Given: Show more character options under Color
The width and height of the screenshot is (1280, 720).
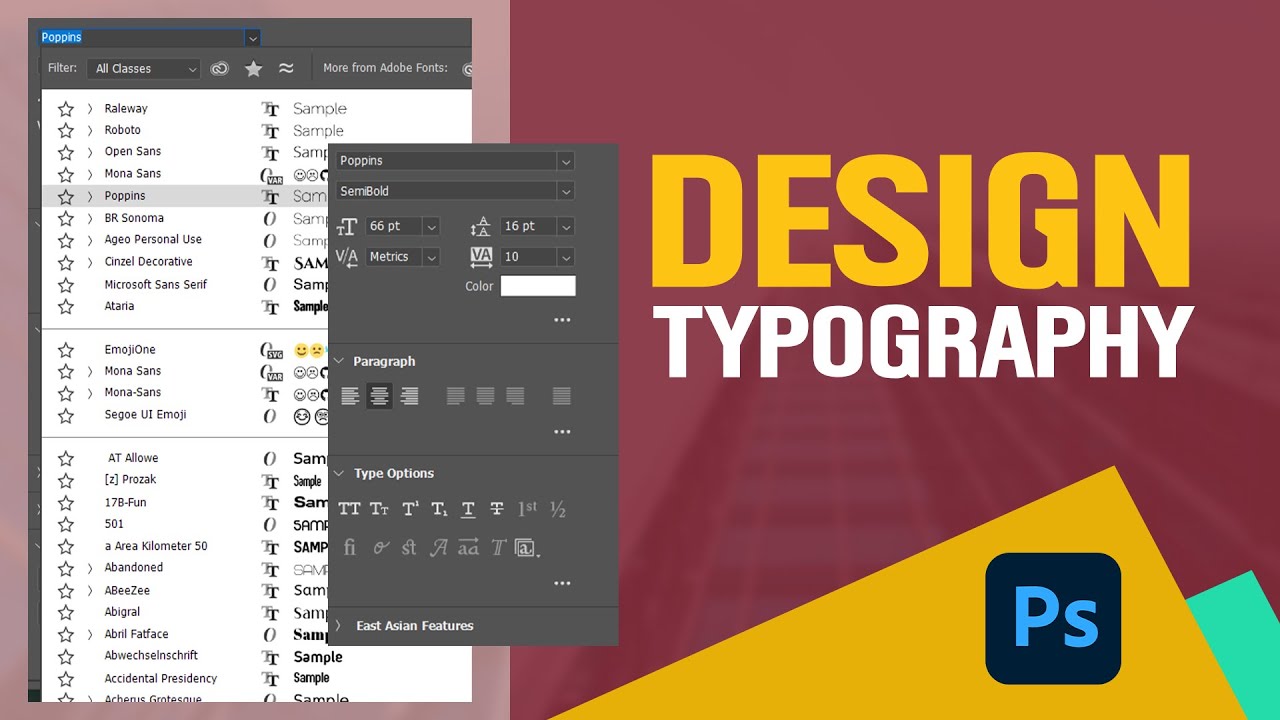Looking at the screenshot, I should [x=562, y=320].
